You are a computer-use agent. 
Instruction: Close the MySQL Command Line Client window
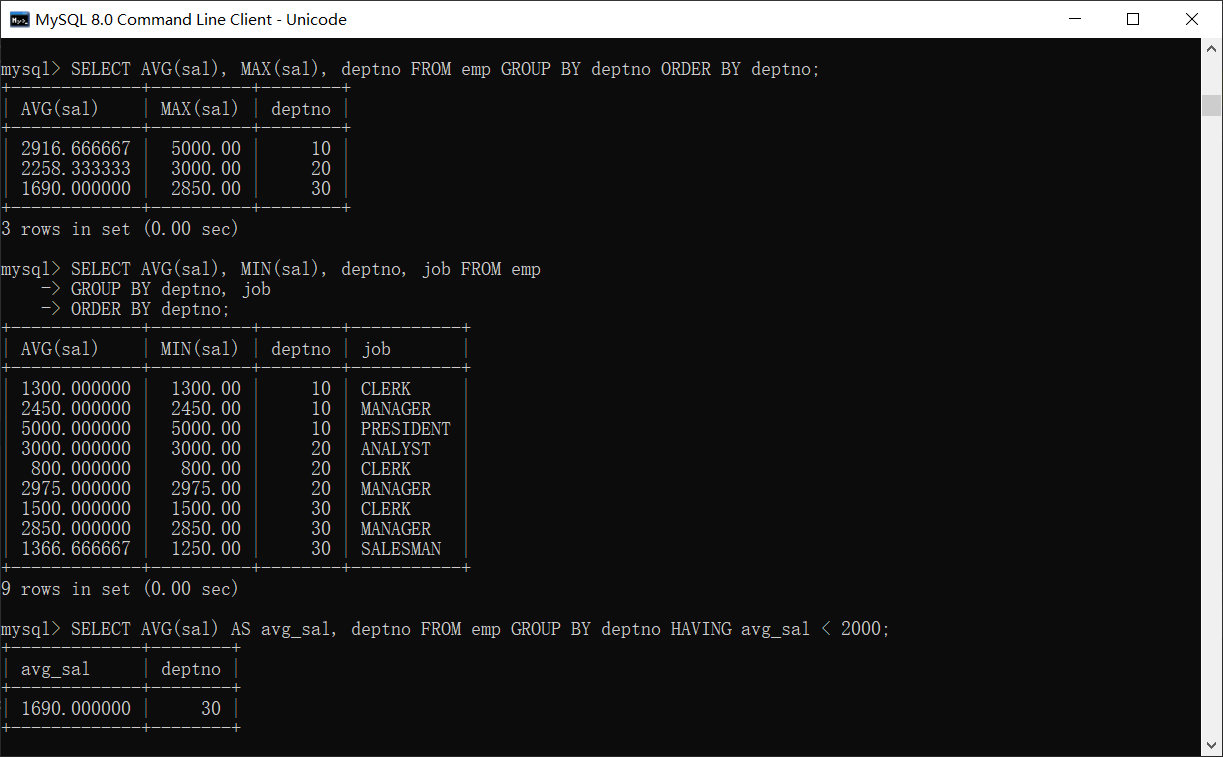click(1191, 19)
